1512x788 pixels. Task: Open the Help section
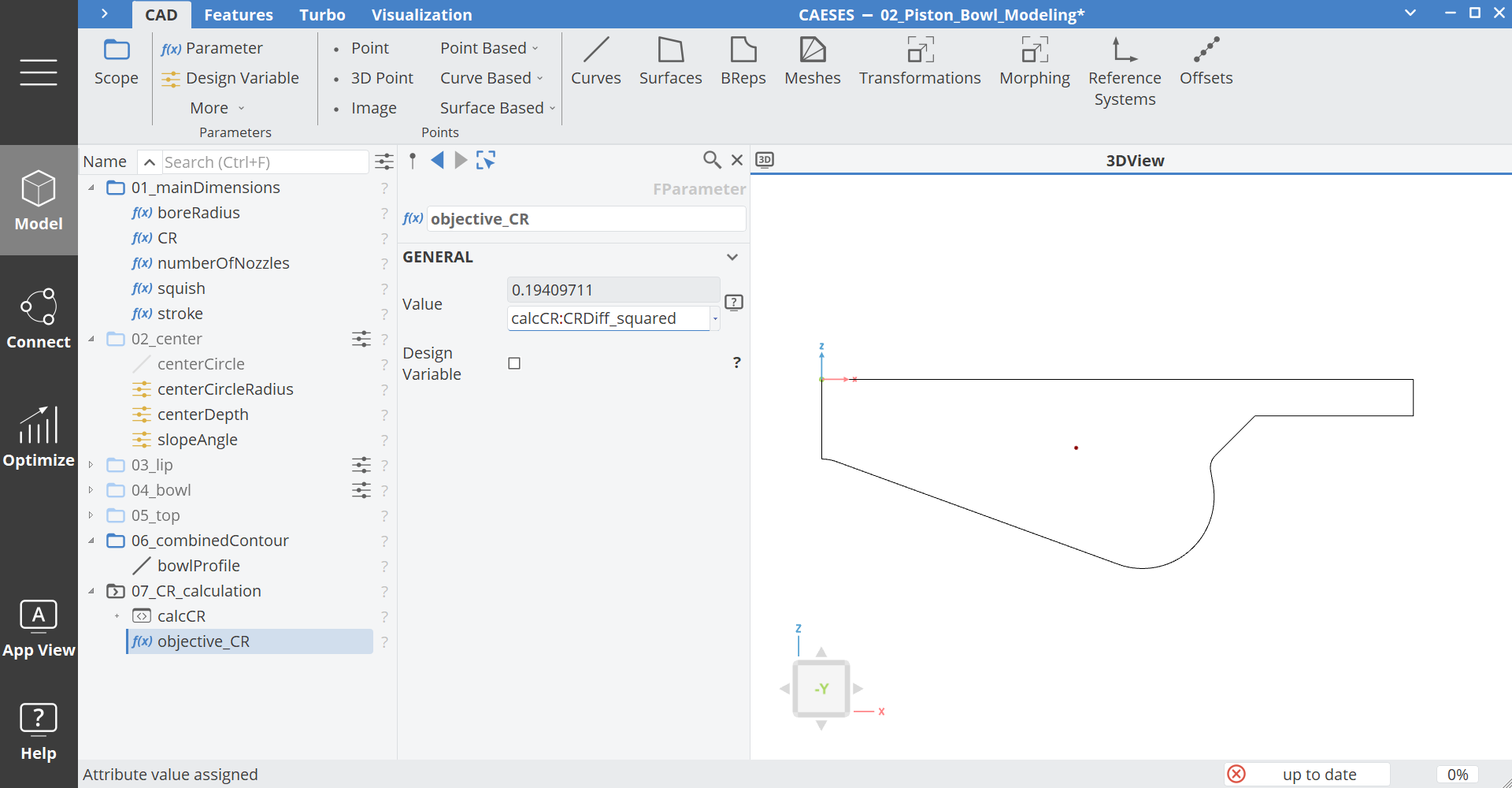39,731
